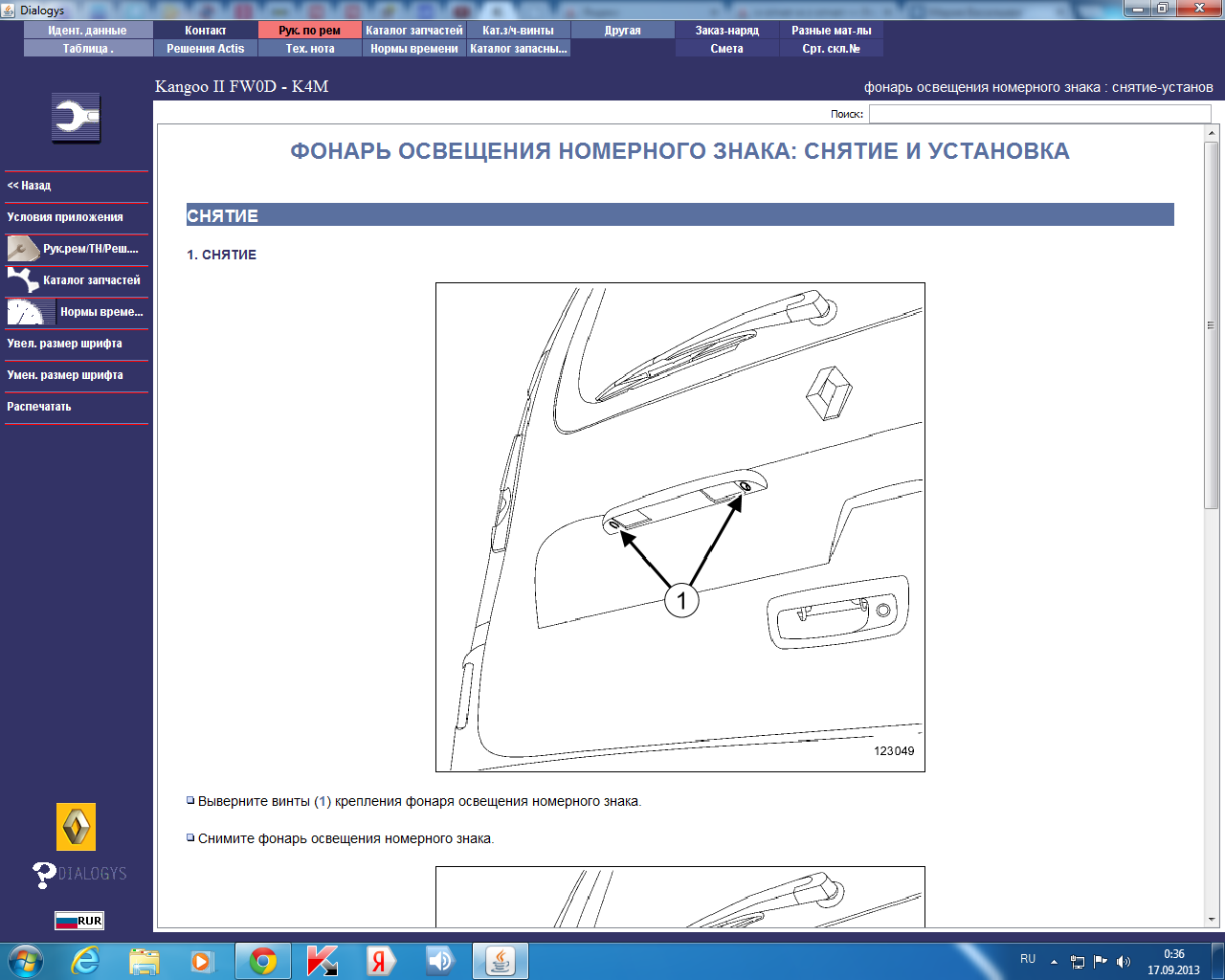Click the license plate lamp illustration 123049
Viewport: 1225px width, 980px height.
click(680, 527)
